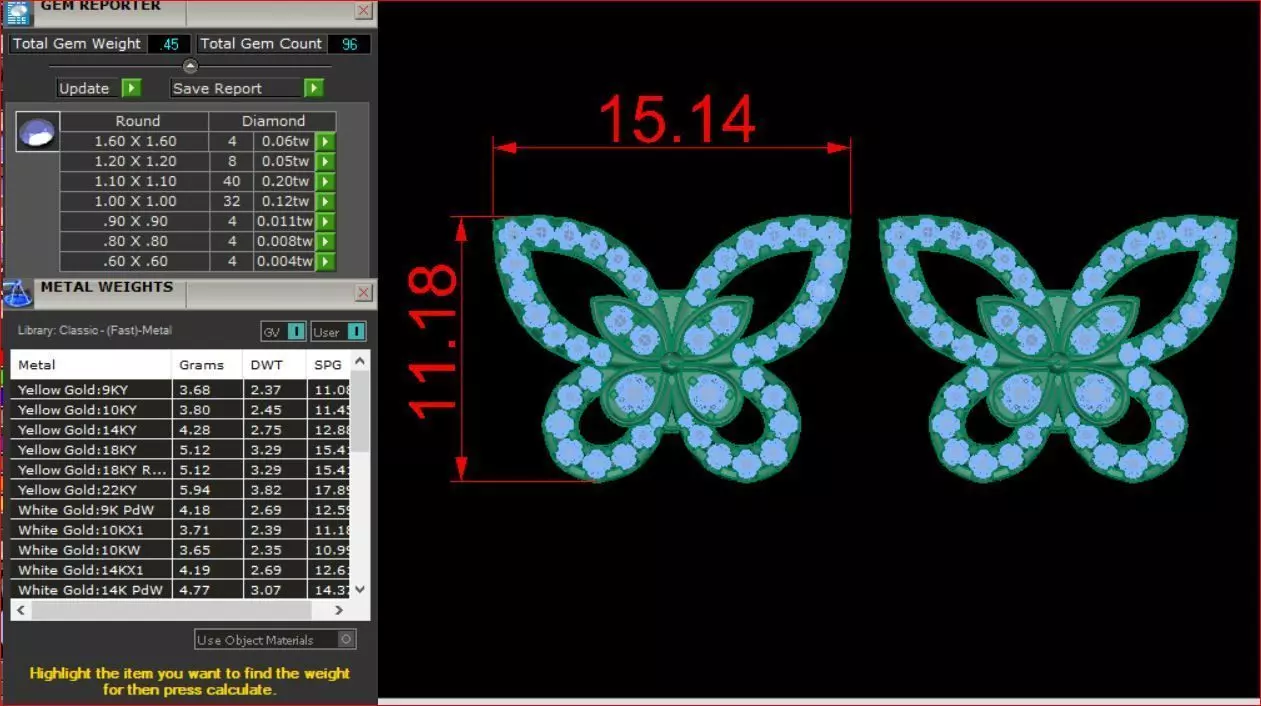The height and width of the screenshot is (706, 1261).
Task: Click the 15.14 width dimension label
Action: 677,118
